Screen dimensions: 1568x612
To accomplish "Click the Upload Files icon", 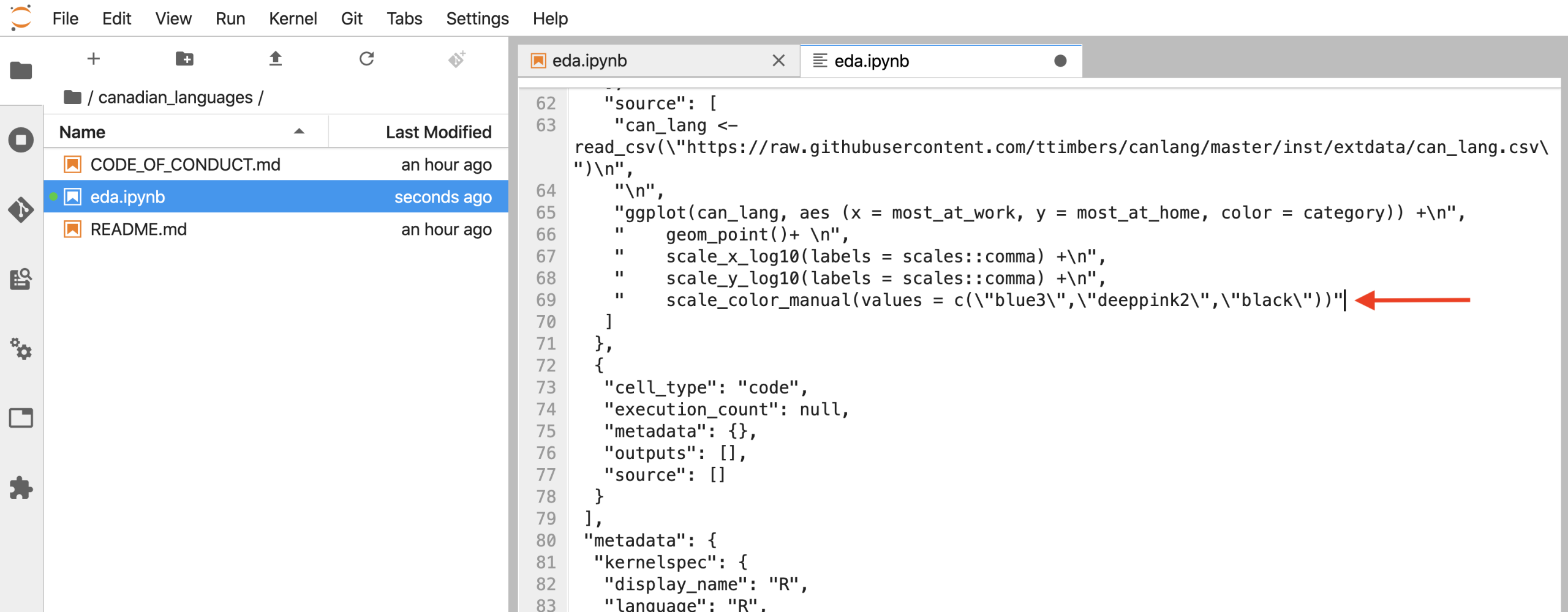I will pos(276,59).
